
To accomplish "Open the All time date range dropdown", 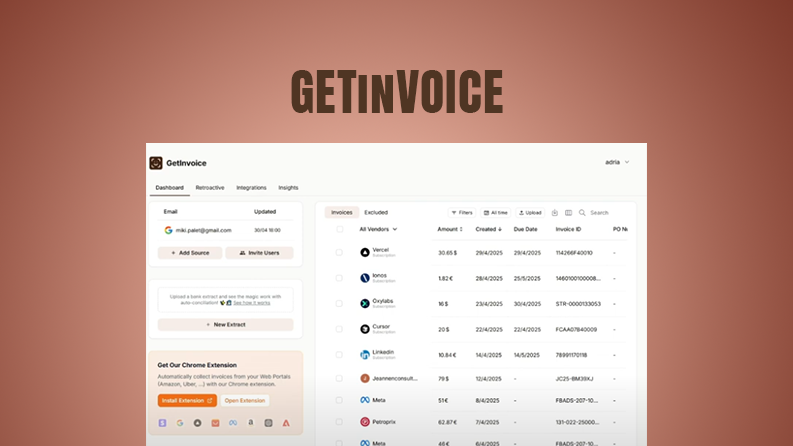I will 495,213.
